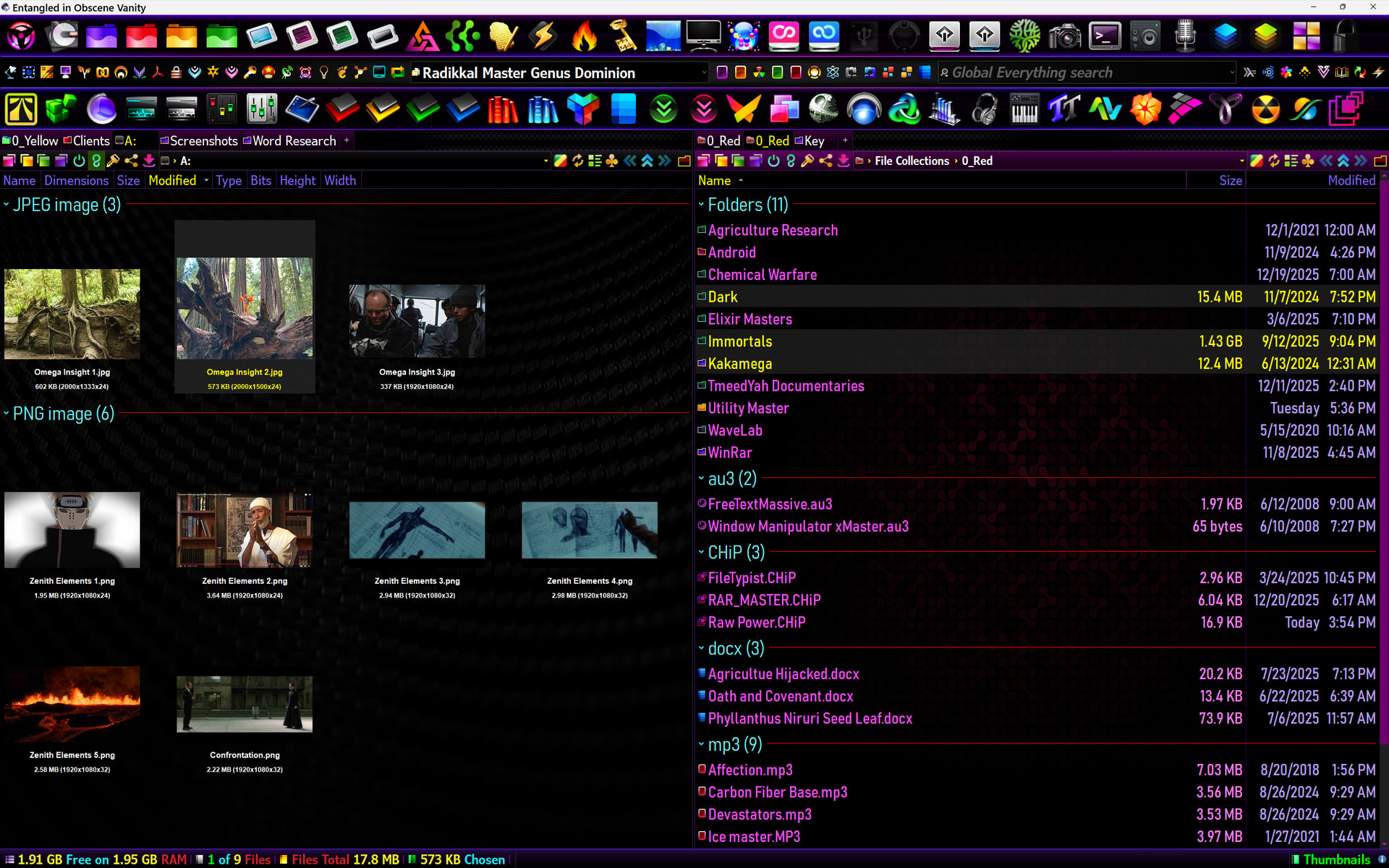
Task: Click the yellow lightning bolt icon
Action: pos(543,36)
